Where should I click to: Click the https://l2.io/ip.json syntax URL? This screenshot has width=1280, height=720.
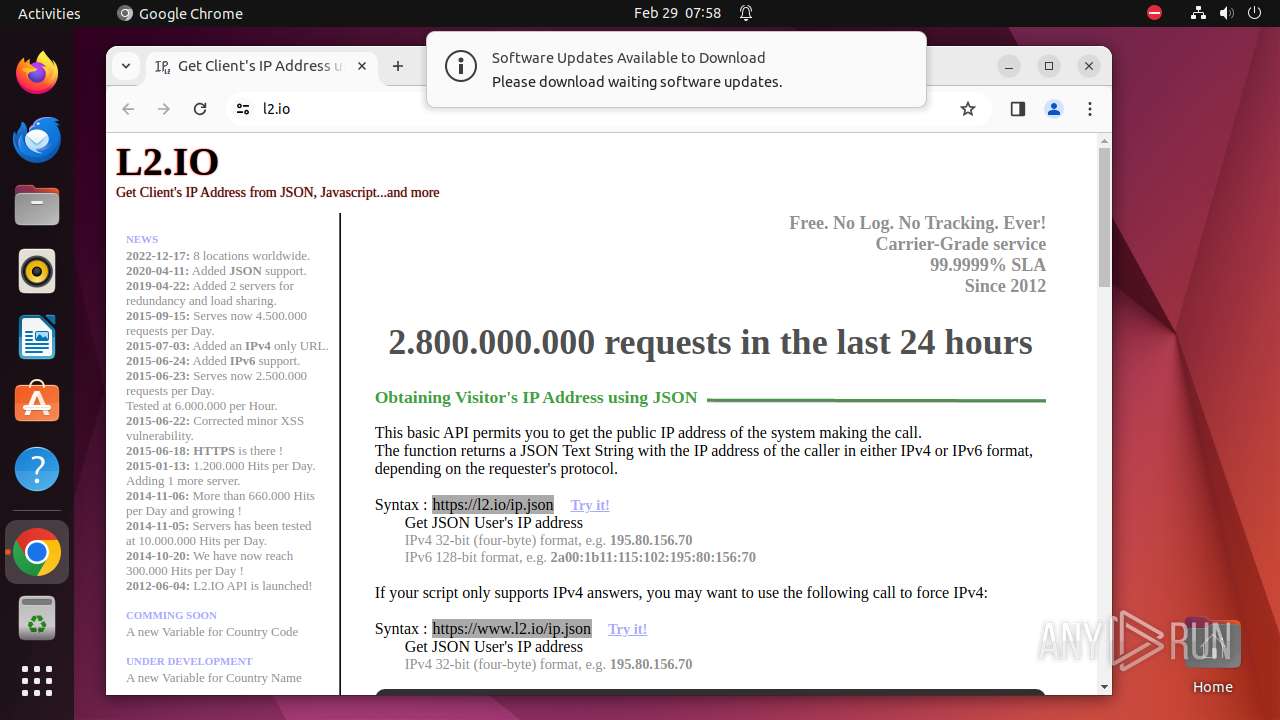pyautogui.click(x=493, y=505)
